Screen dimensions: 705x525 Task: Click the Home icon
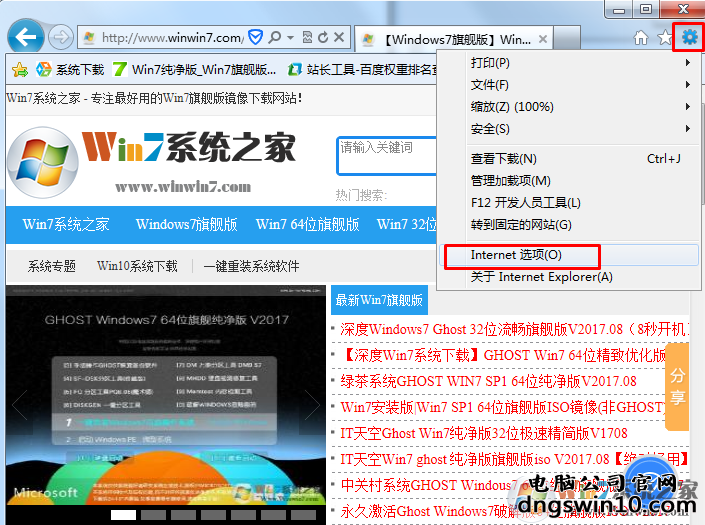[641, 38]
